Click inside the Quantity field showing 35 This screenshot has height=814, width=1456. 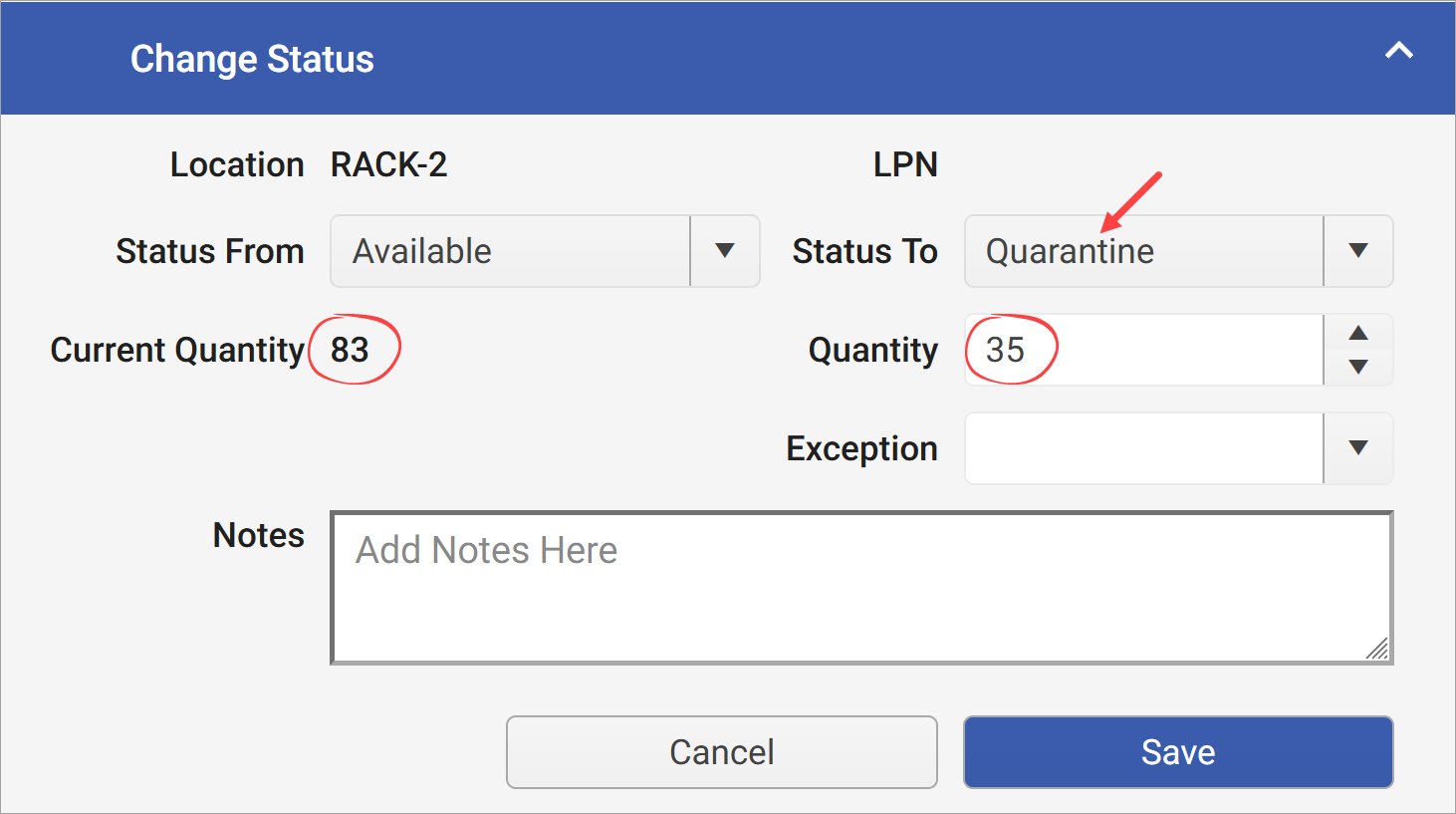point(1095,350)
